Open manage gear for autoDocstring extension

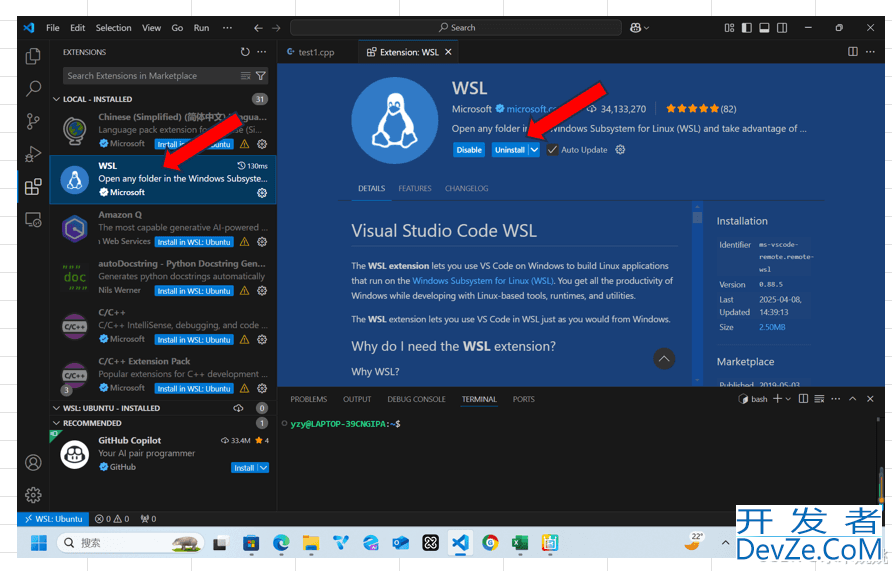coord(262,291)
